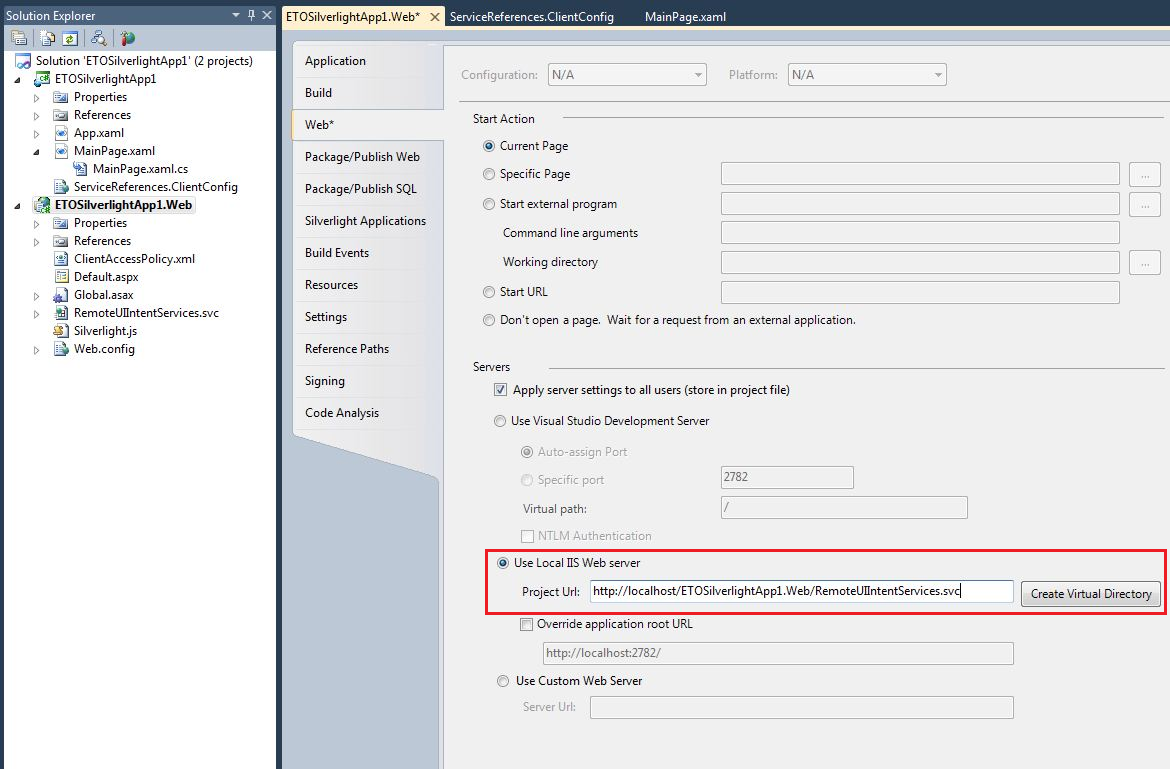Open the Build properties tab
This screenshot has width=1170, height=769.
pyautogui.click(x=319, y=92)
